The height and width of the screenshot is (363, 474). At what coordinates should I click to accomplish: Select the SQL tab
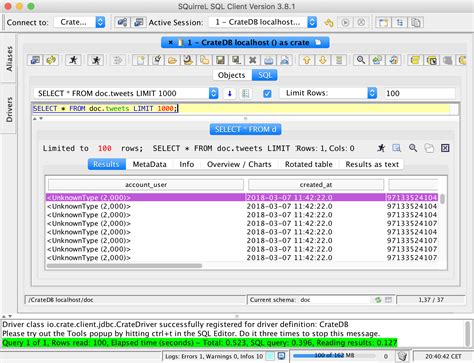(265, 75)
